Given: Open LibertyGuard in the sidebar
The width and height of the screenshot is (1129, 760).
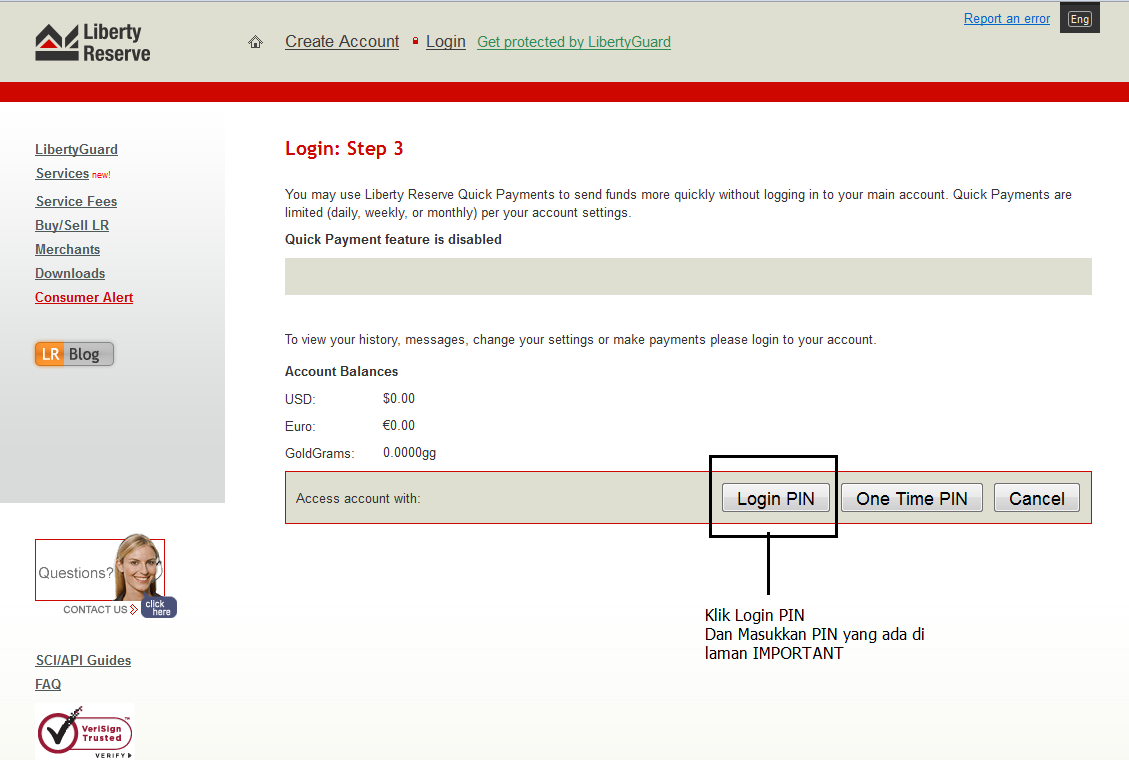Looking at the screenshot, I should coord(76,149).
